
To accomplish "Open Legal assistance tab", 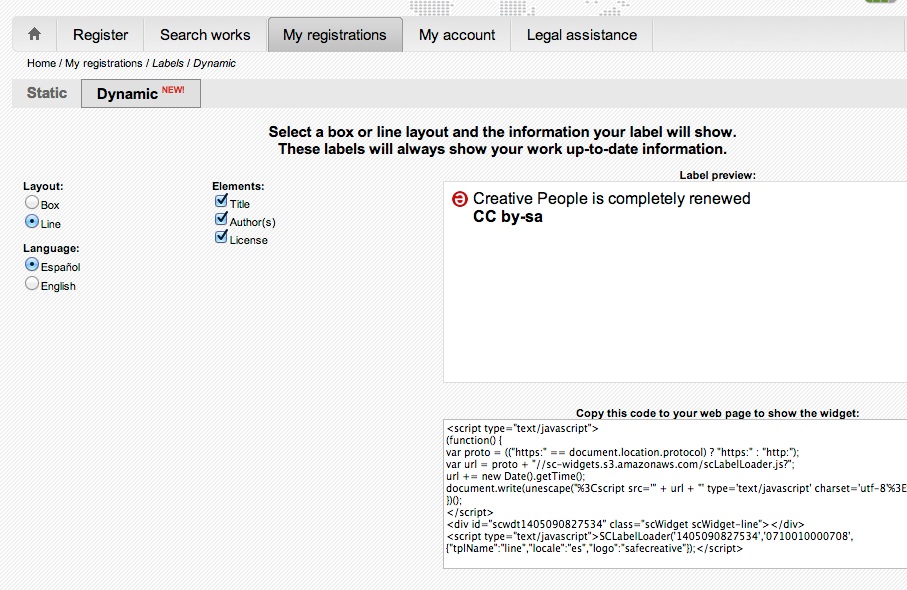I will coord(581,35).
